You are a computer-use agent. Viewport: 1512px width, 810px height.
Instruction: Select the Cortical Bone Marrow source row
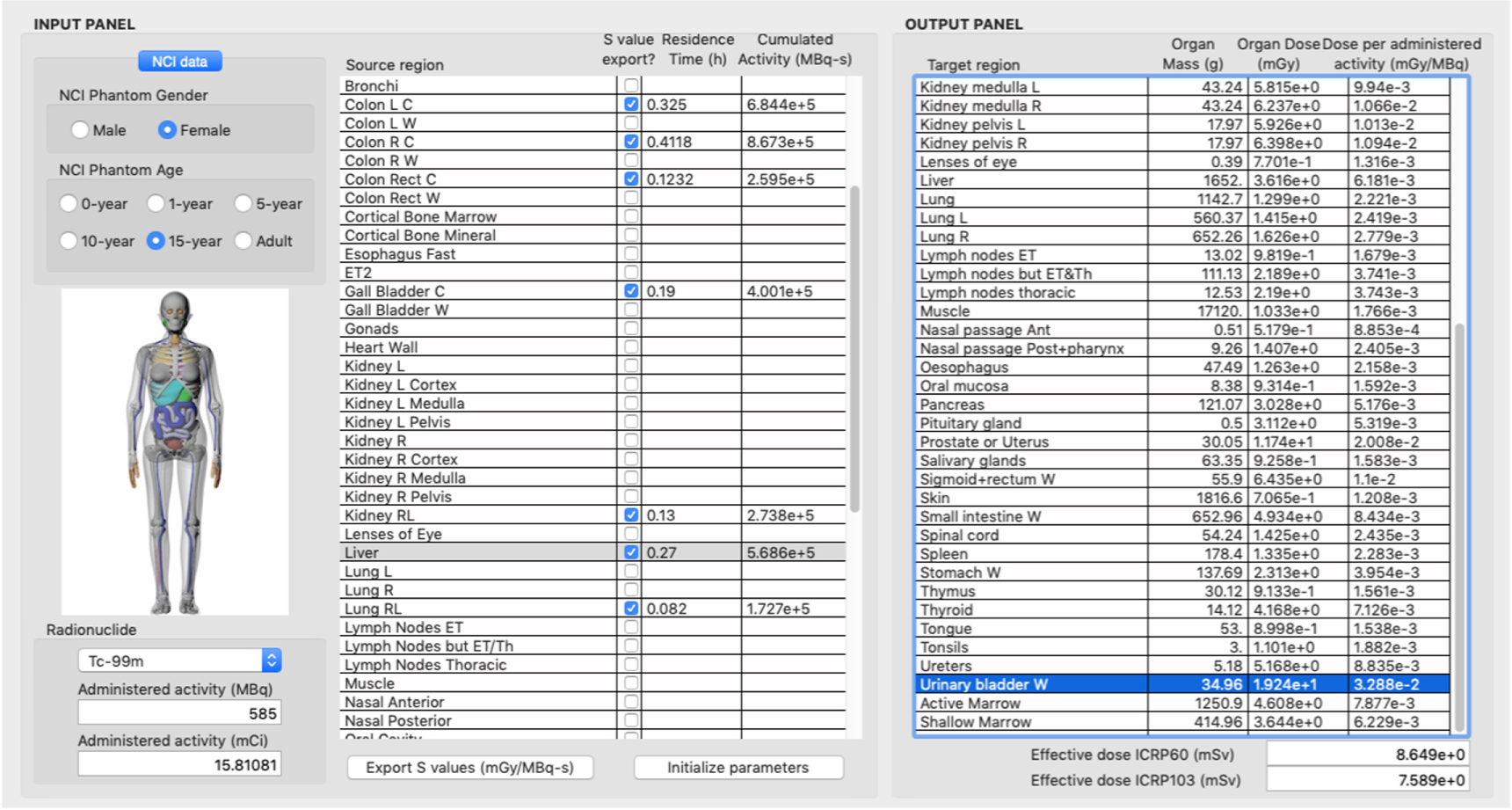point(592,216)
